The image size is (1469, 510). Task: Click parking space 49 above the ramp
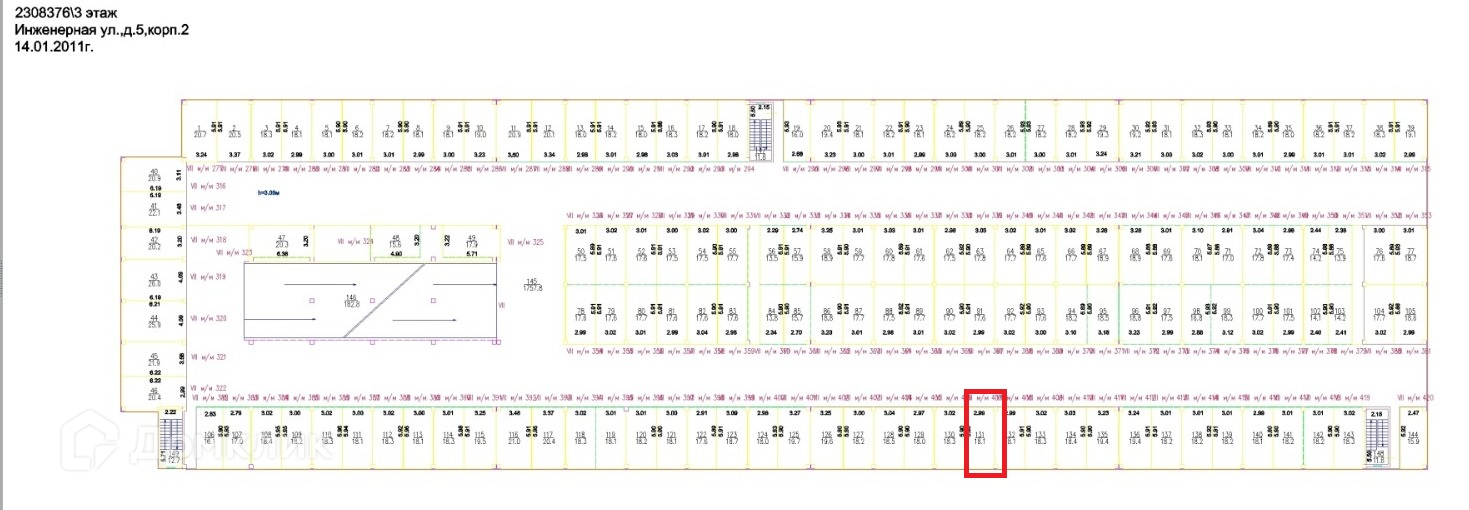(x=472, y=241)
